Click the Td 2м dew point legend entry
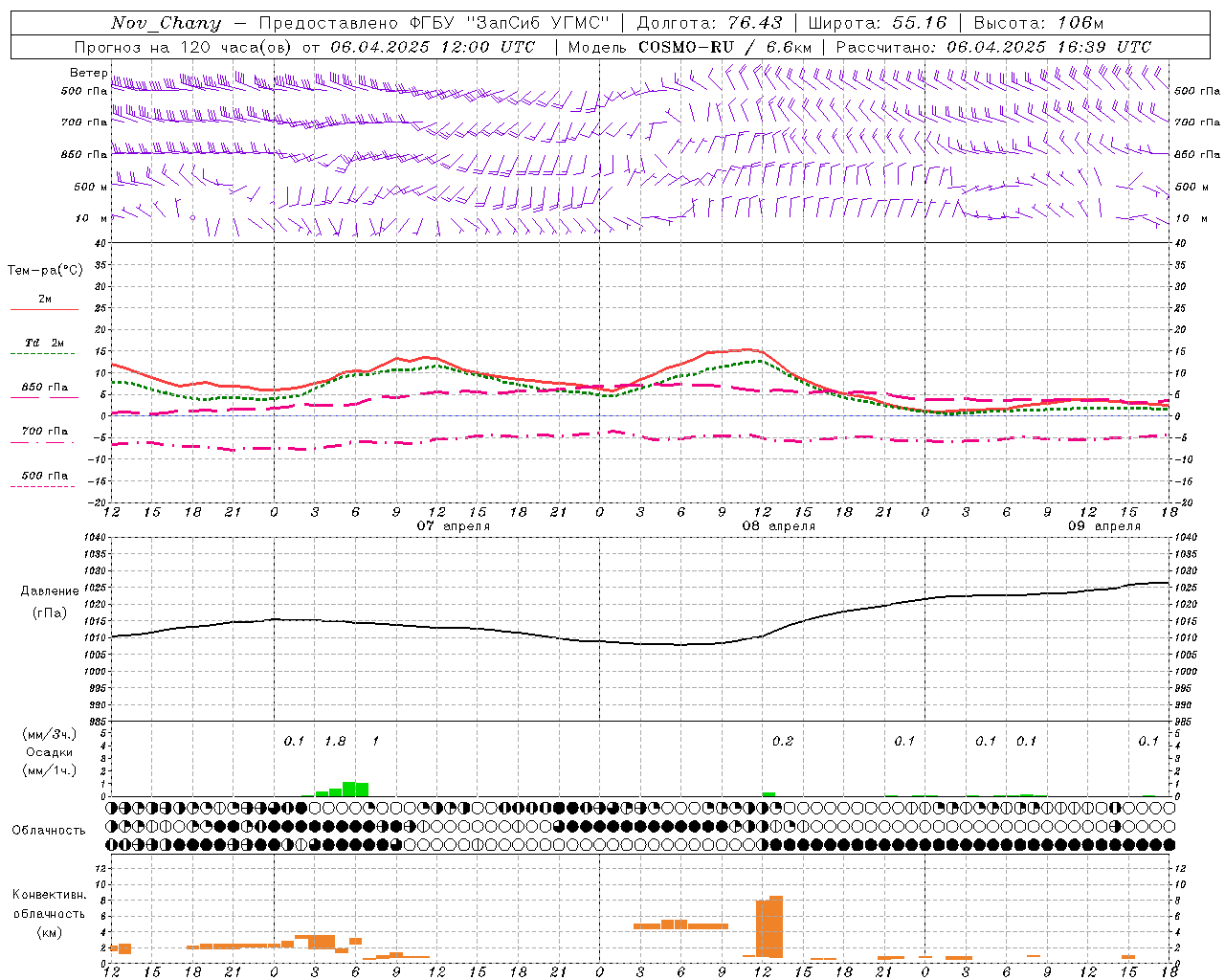This screenshot has height=980, width=1225. [x=44, y=347]
